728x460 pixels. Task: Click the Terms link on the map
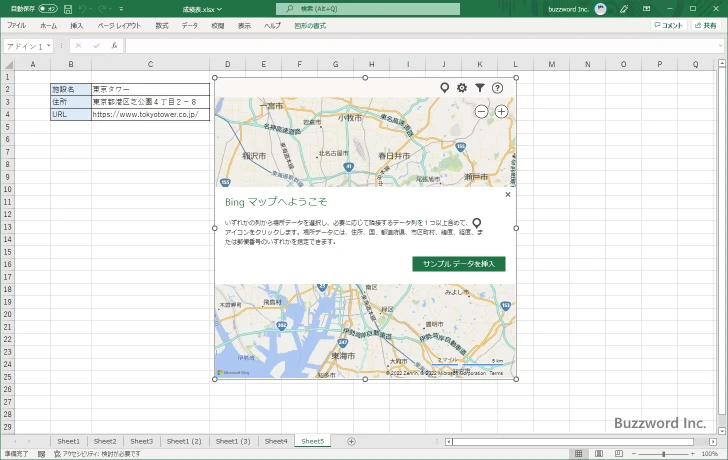(x=496, y=373)
